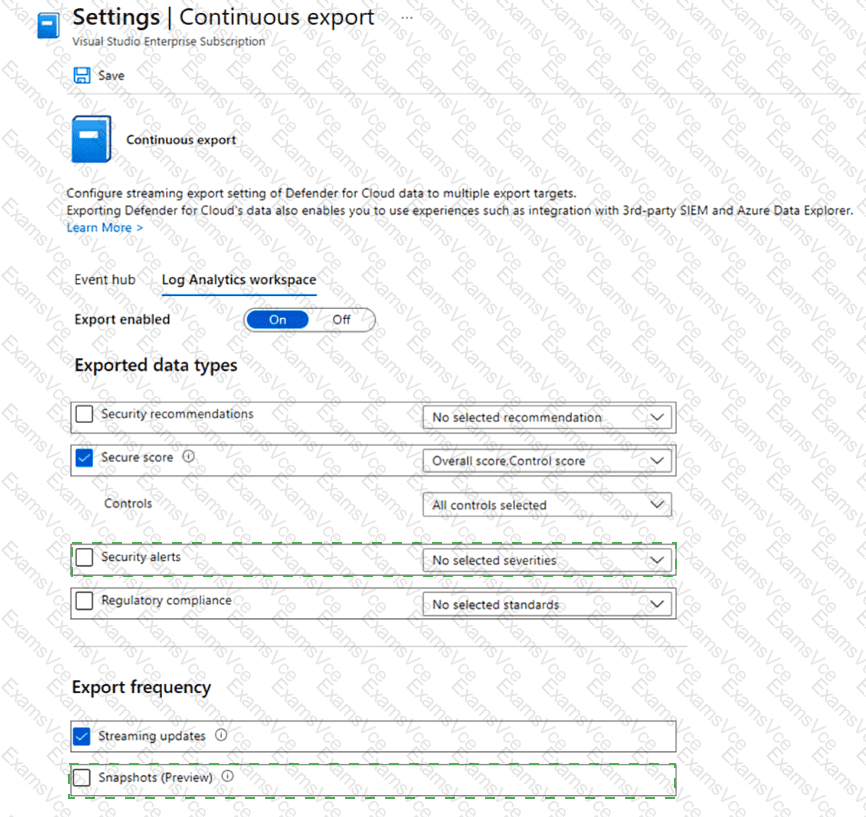Click the Save disk icon
The height and width of the screenshot is (817, 866).
[82, 76]
